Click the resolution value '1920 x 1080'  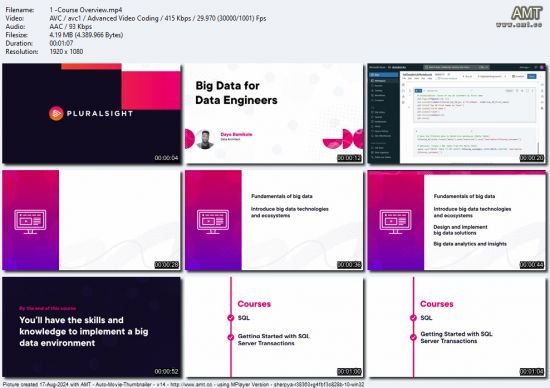(66, 52)
